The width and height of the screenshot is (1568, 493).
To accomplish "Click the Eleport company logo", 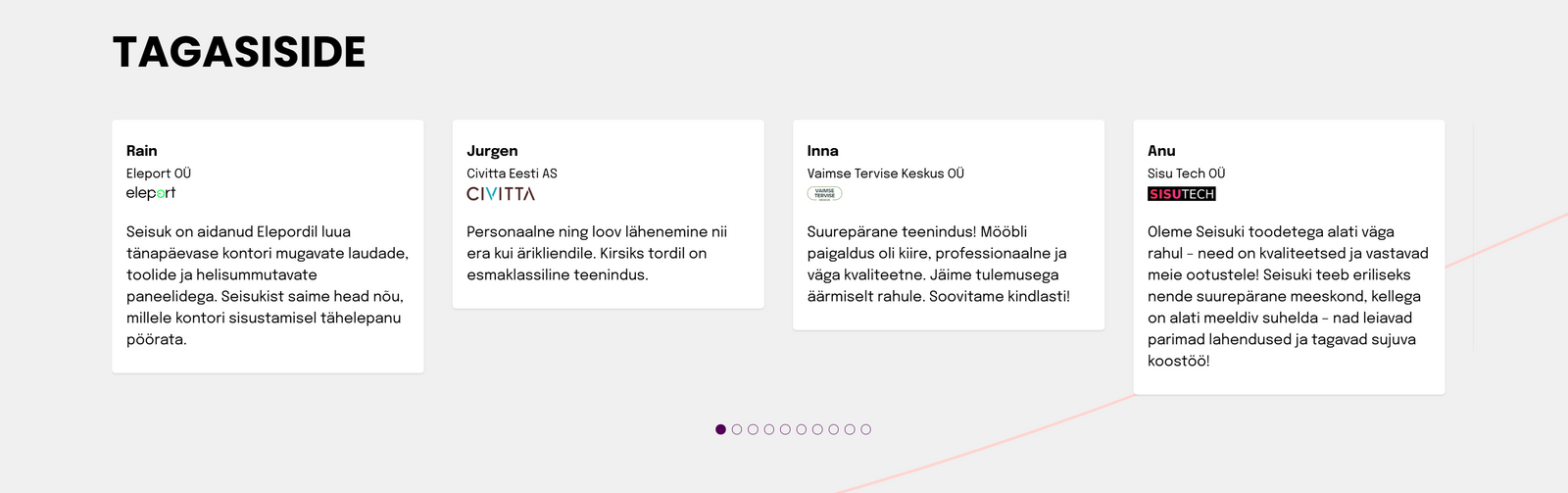I will [151, 193].
